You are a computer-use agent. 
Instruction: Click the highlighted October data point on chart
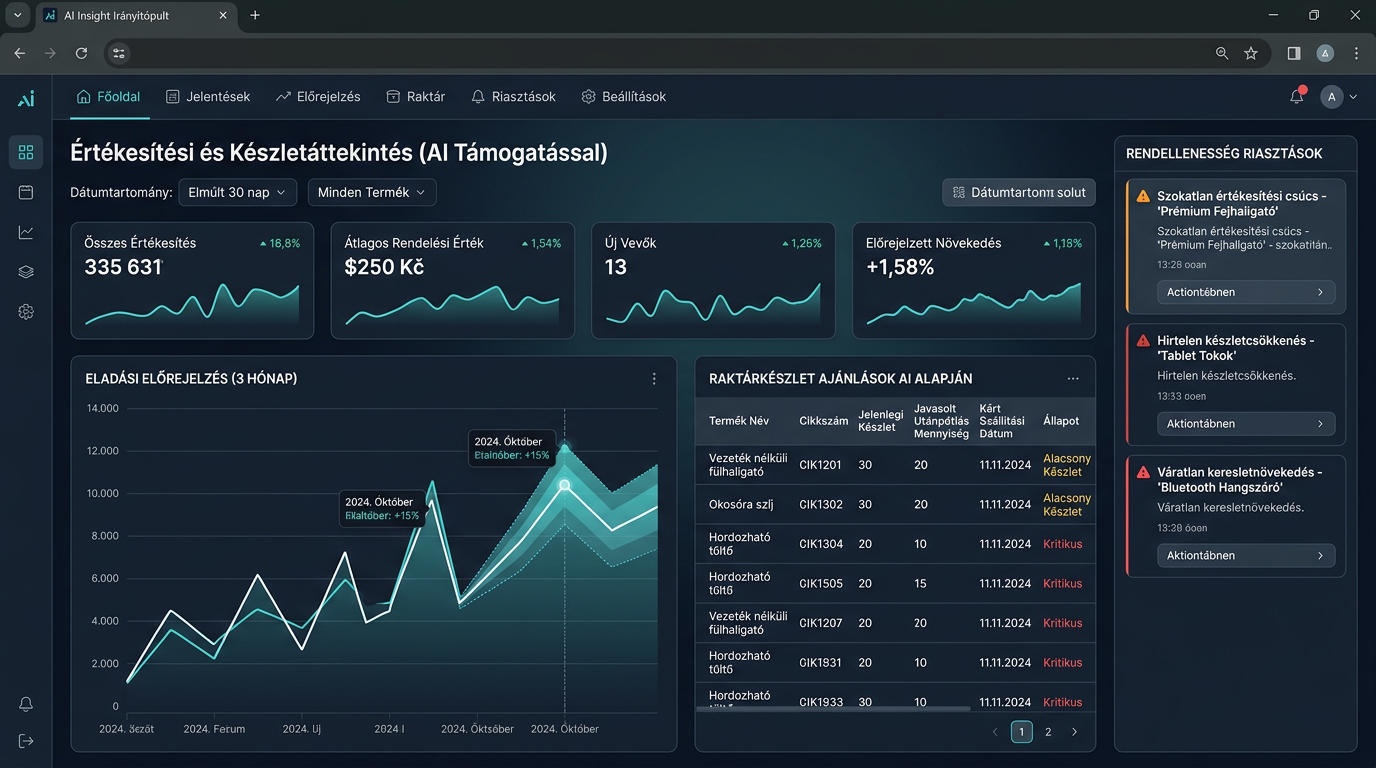(564, 484)
